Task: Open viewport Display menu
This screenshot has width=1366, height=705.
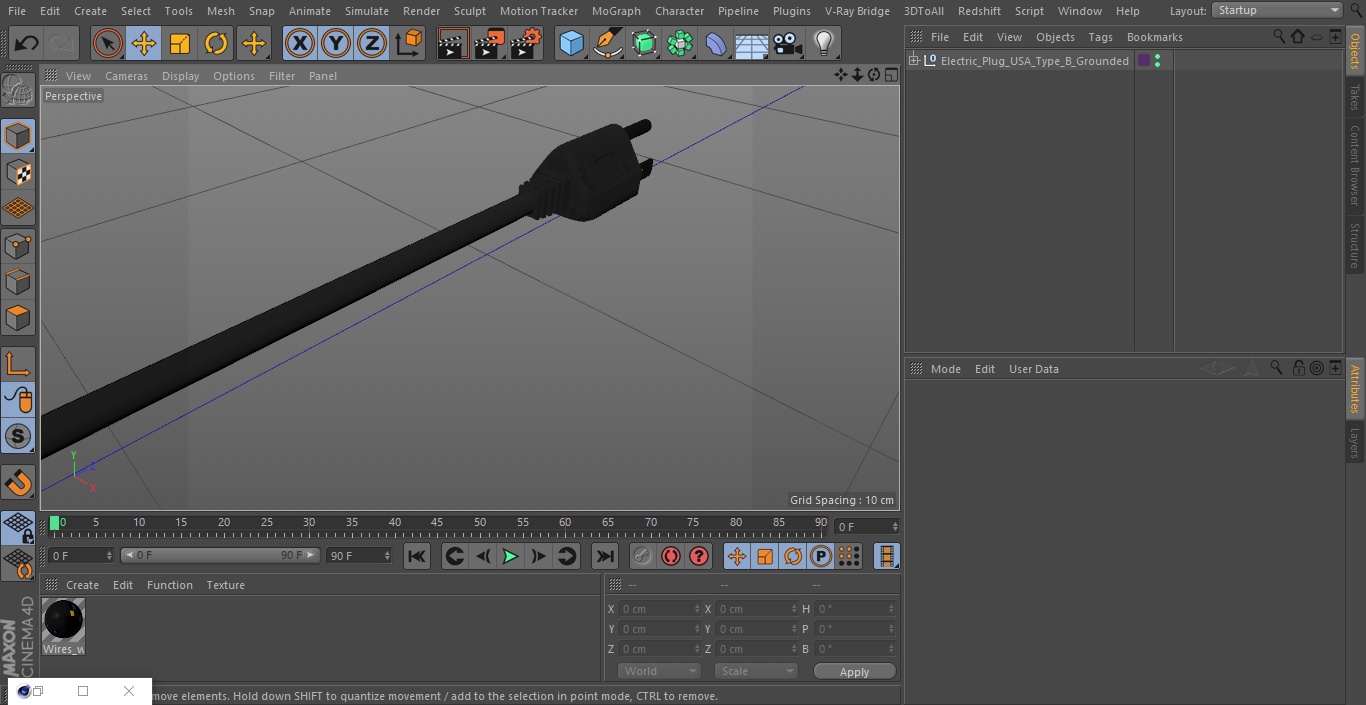Action: pos(180,76)
